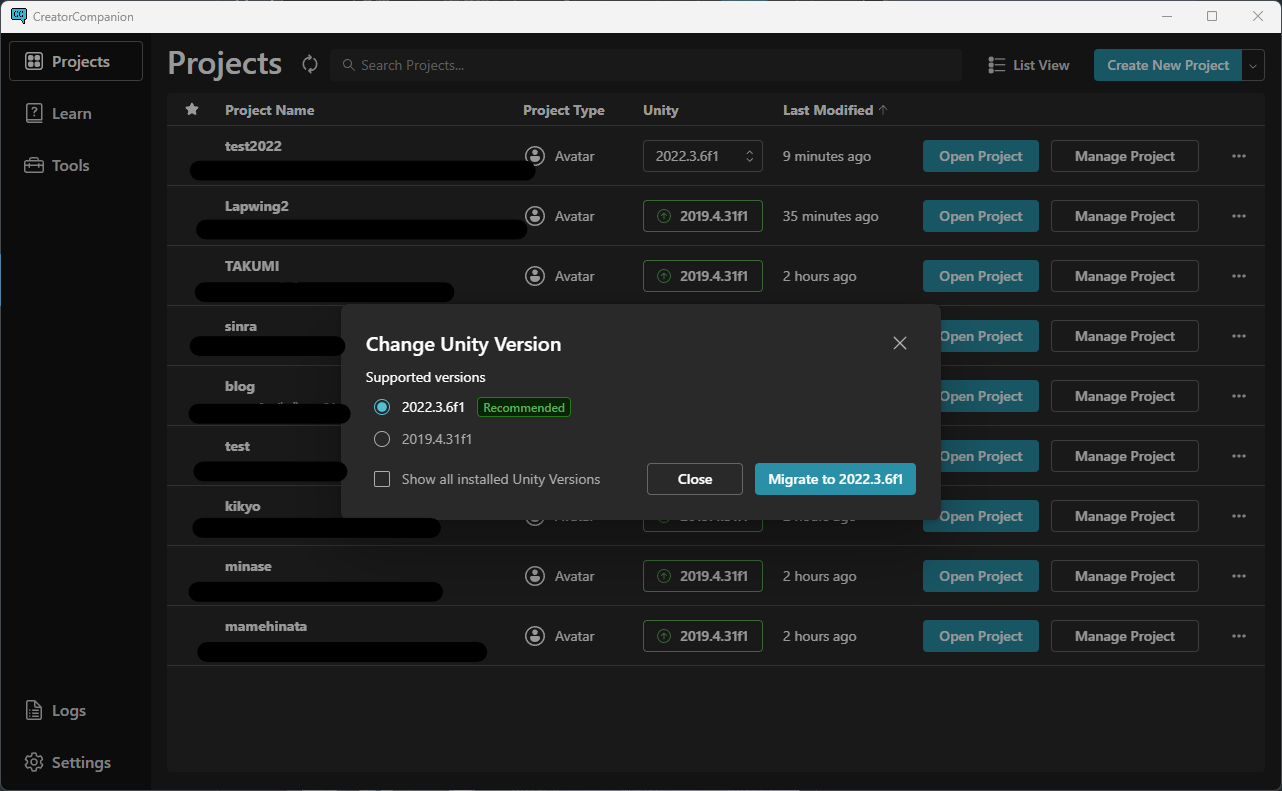Select the 2019.4.31f1 radio option
The height and width of the screenshot is (791, 1282).
(x=382, y=439)
